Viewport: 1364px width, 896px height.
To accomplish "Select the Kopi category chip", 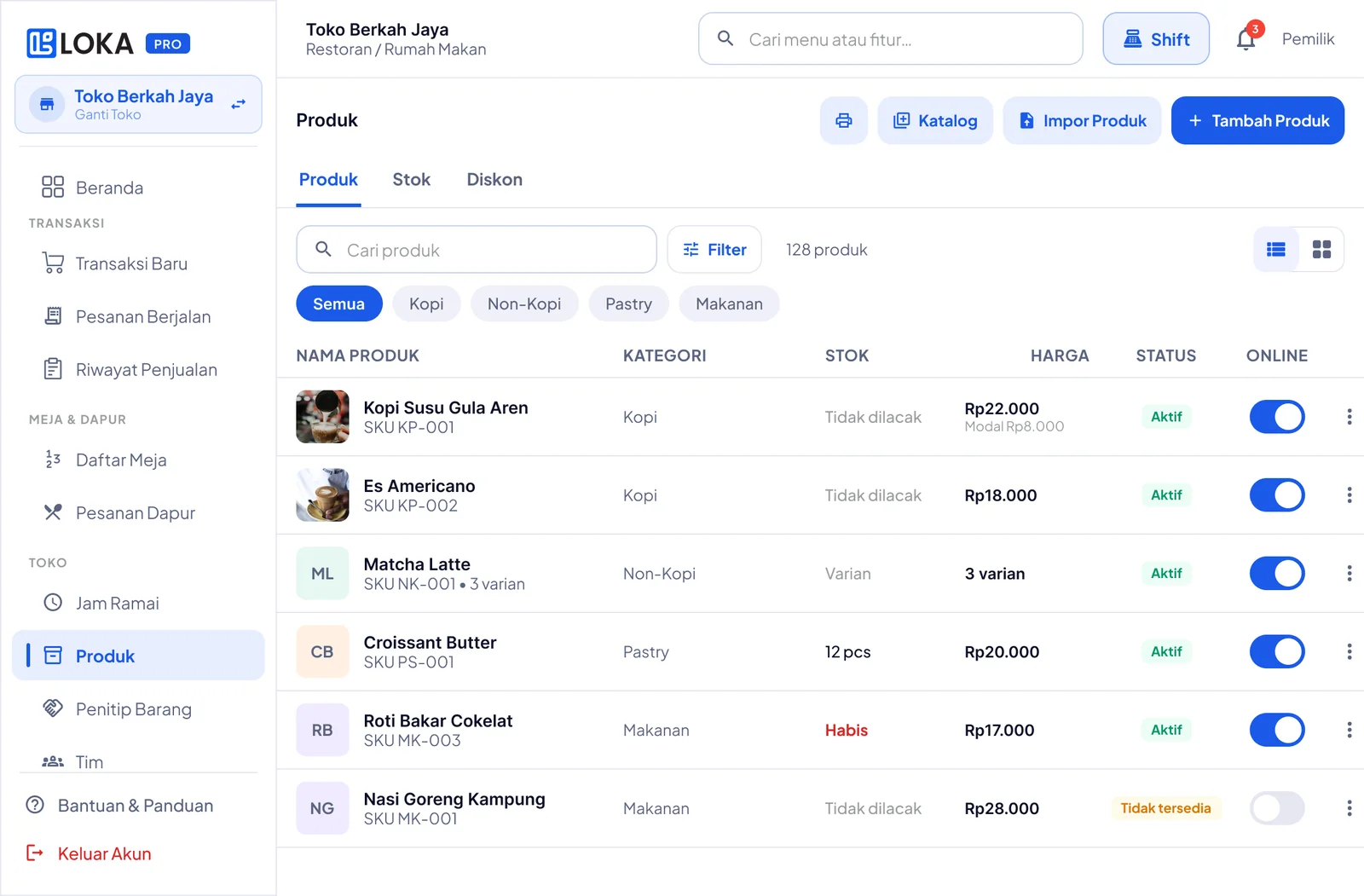I will [426, 303].
